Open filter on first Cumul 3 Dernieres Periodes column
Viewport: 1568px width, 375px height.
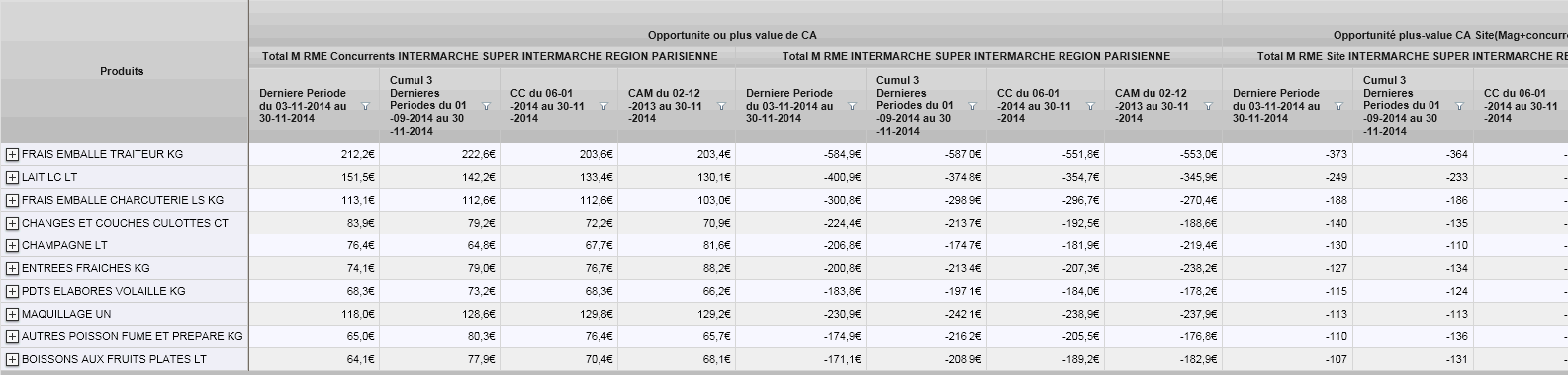pos(486,106)
